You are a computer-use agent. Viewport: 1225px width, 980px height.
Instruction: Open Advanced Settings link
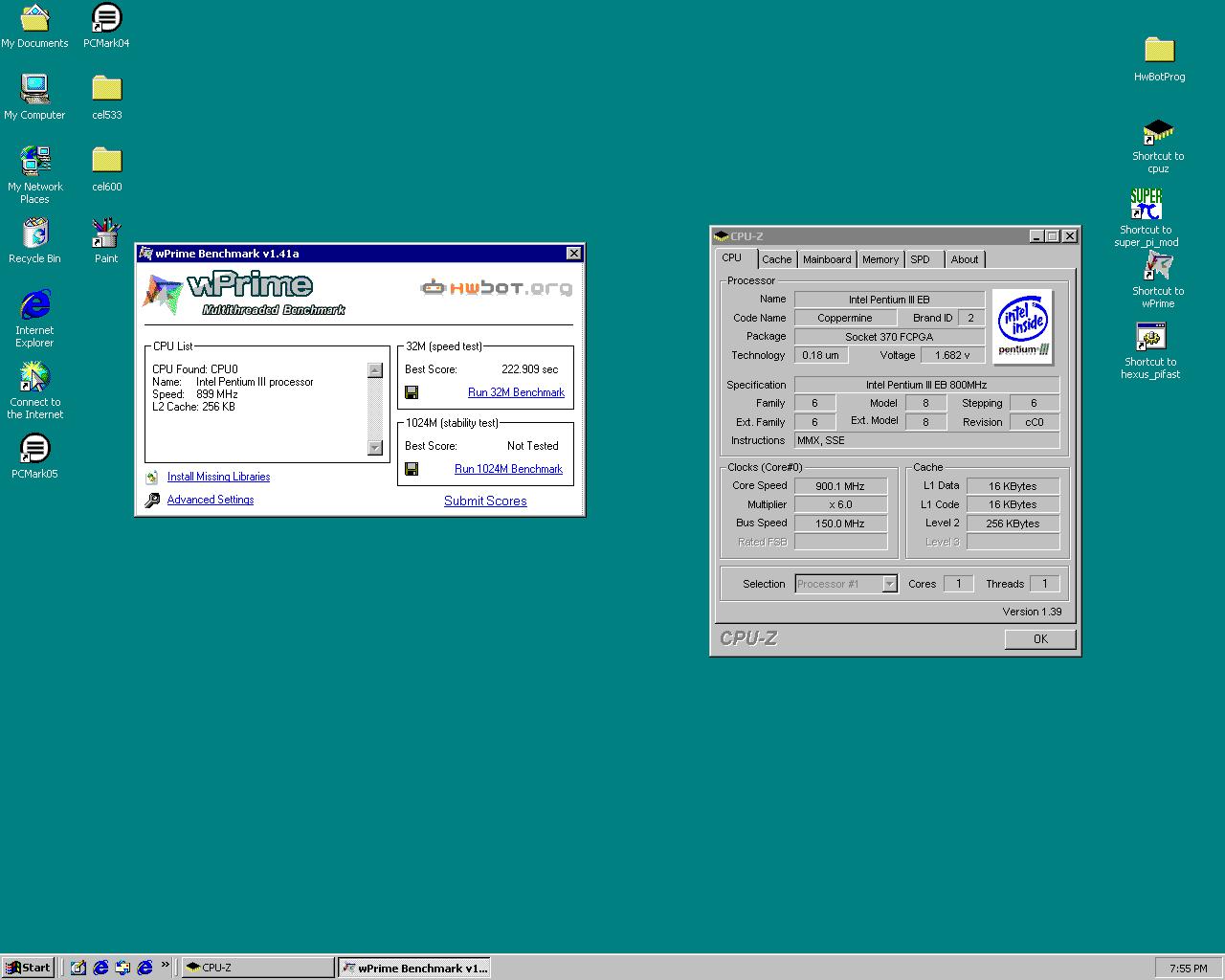[x=211, y=500]
